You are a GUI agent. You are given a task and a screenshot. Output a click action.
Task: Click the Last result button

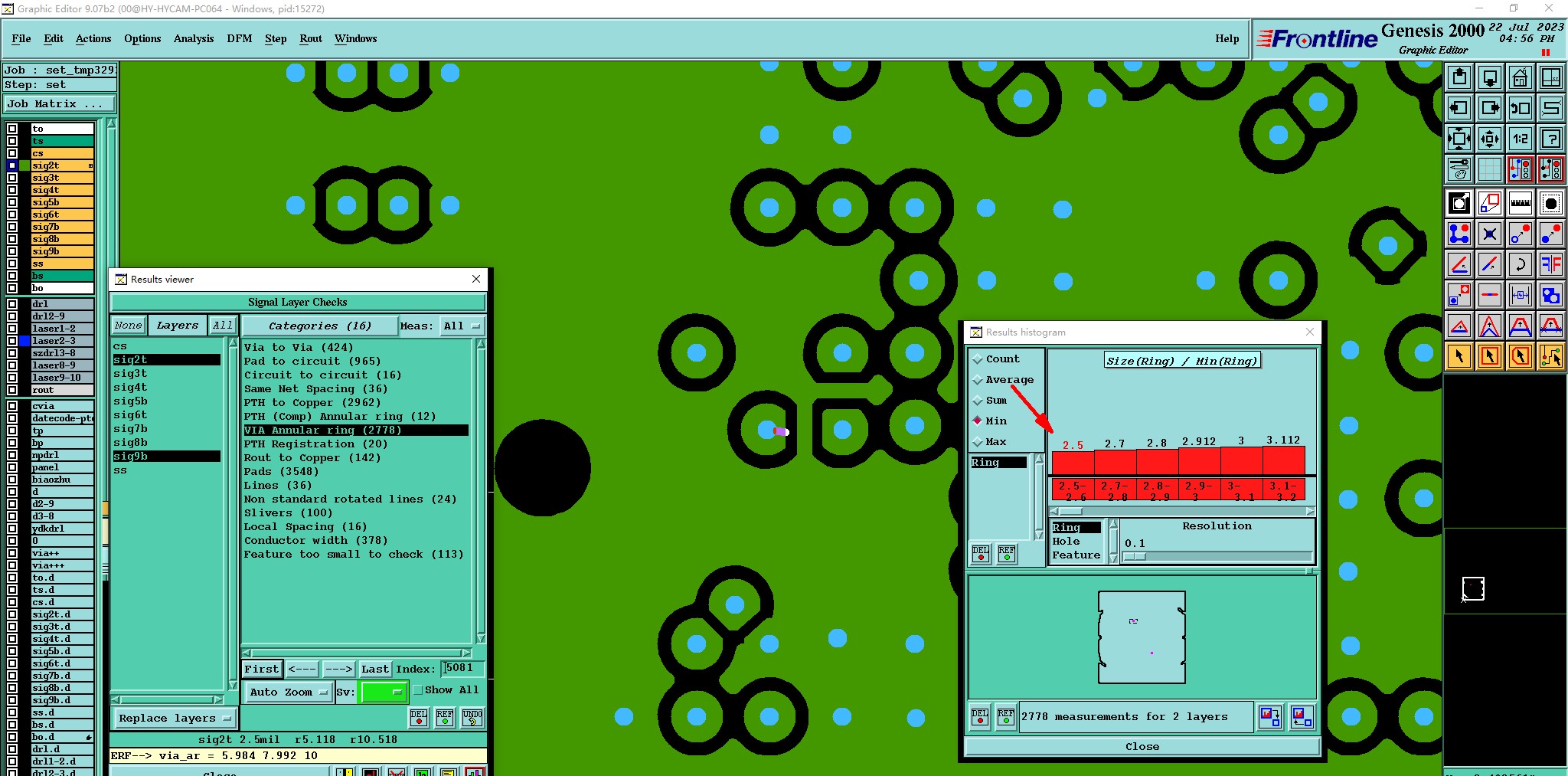(x=375, y=670)
